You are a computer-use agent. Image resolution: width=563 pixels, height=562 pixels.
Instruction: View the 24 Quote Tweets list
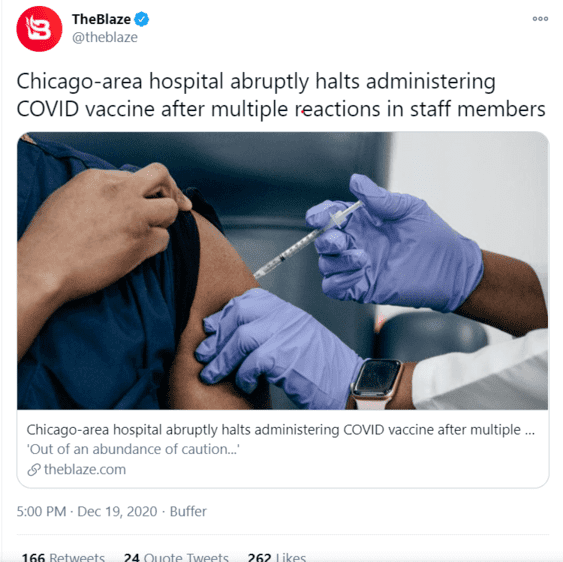click(x=176, y=557)
